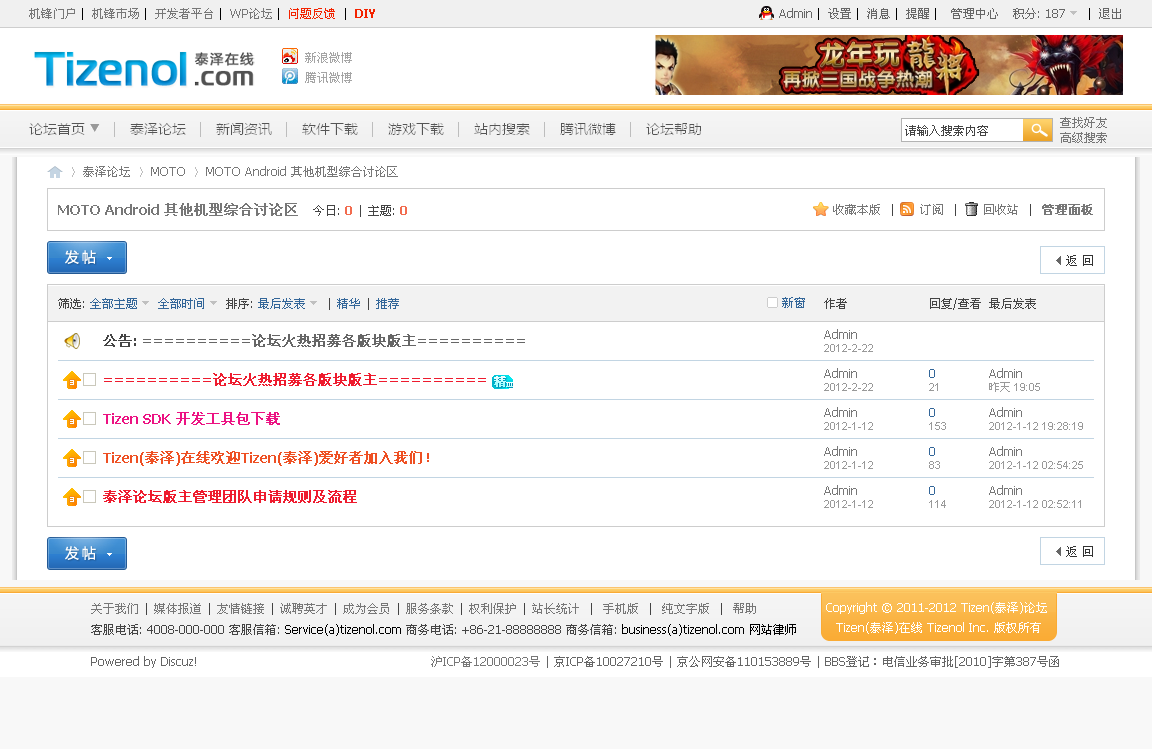Open the 关于我们 footer link
The width and height of the screenshot is (1152, 749).
114,609
